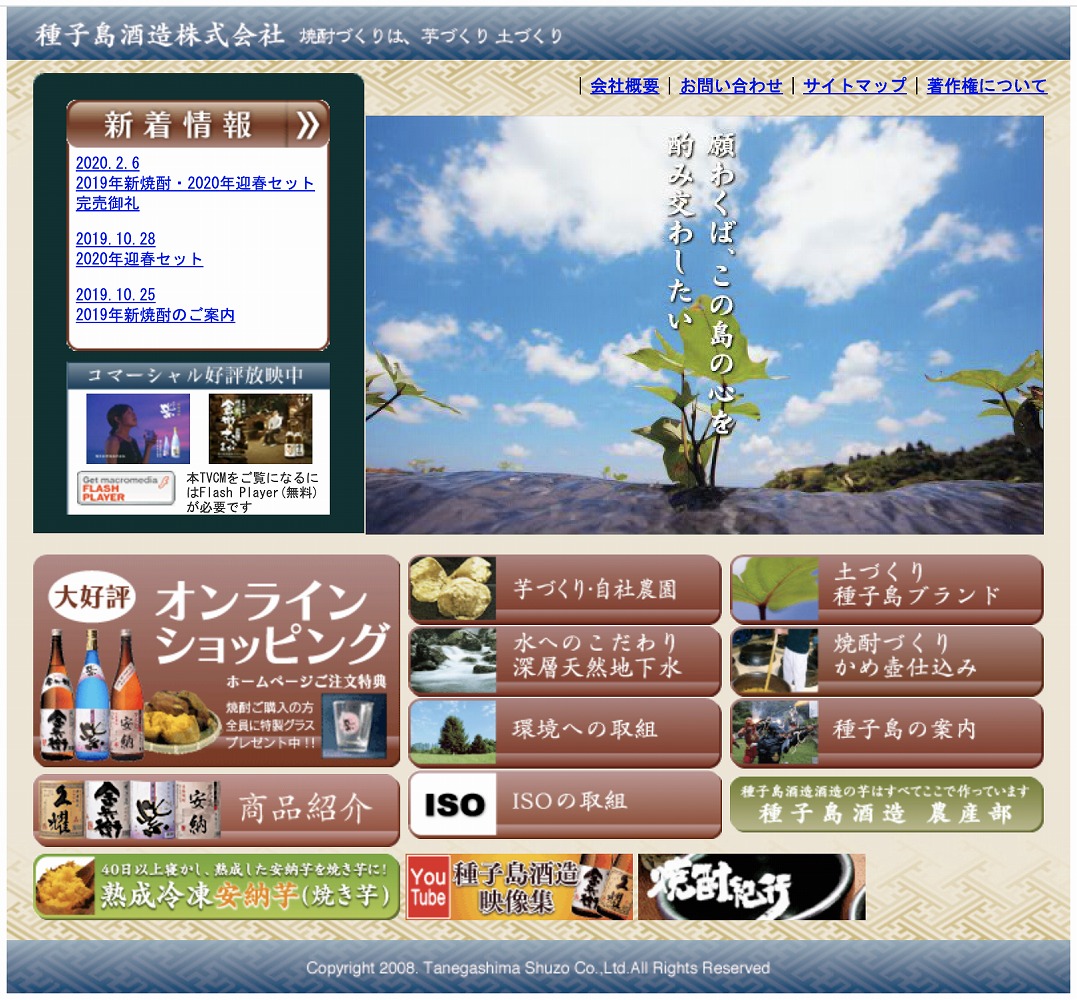Click the Flash Player requirement notice text
1077x1000 pixels.
coord(253,492)
